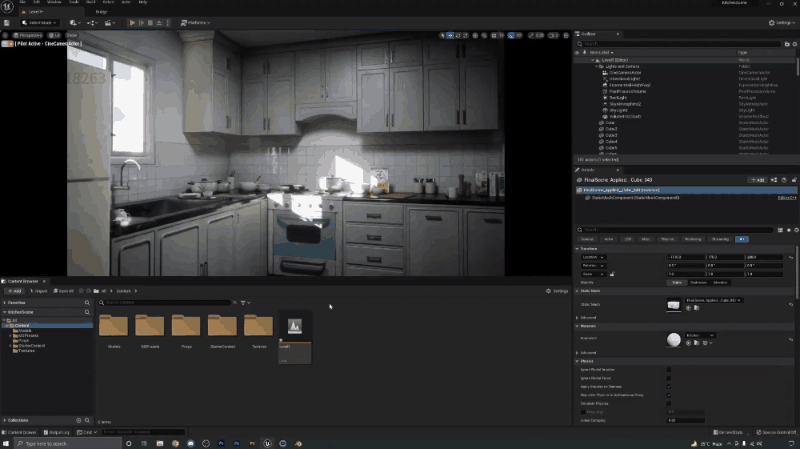Click the Import button in Content Browser

38,291
